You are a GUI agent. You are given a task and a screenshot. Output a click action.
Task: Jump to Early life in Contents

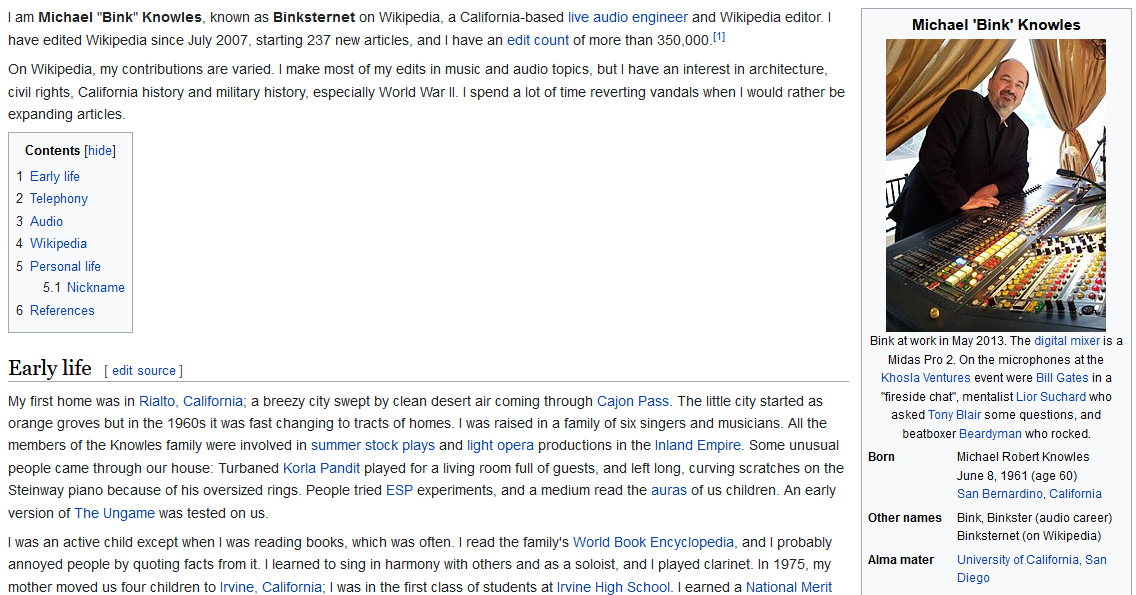coord(54,177)
